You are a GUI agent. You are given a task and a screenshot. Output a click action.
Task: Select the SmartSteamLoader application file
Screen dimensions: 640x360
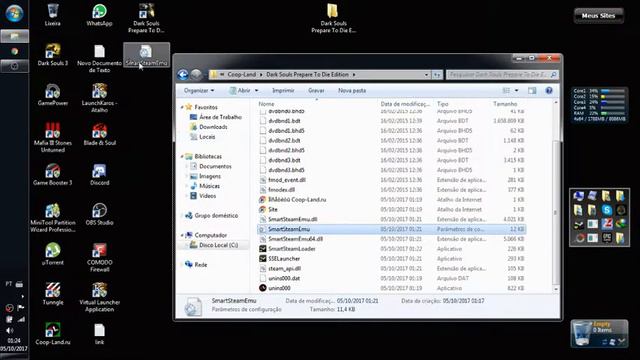(292, 249)
